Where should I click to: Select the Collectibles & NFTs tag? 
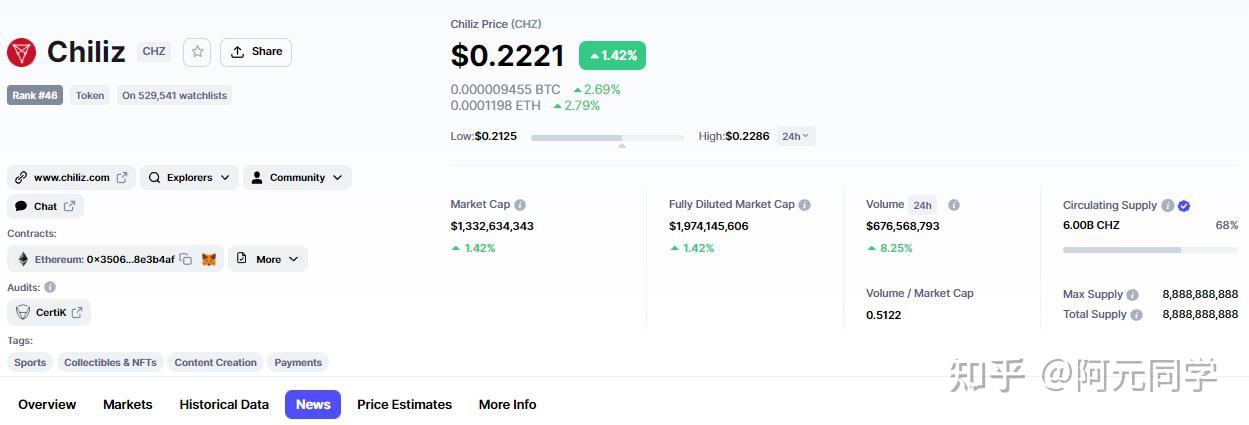(110, 363)
